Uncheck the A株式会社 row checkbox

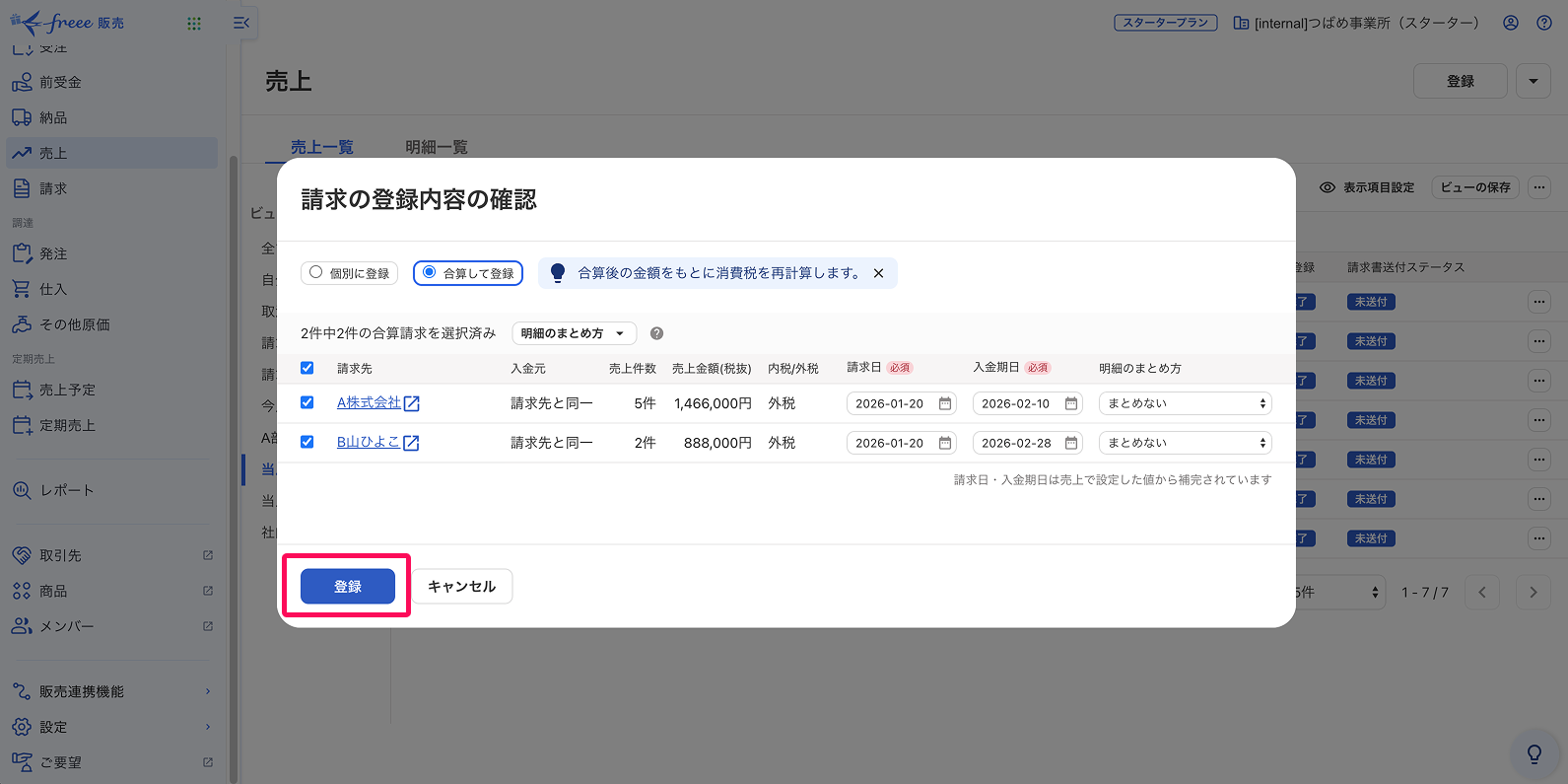pos(307,402)
